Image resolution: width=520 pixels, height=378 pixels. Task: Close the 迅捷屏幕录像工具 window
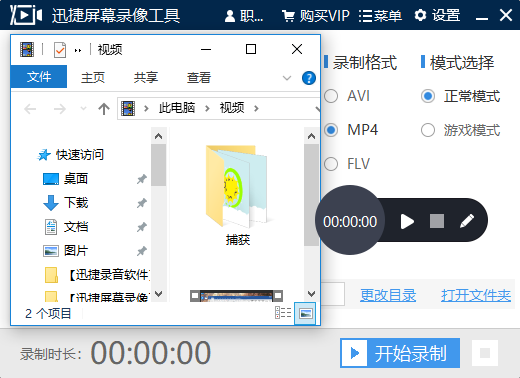coord(506,15)
